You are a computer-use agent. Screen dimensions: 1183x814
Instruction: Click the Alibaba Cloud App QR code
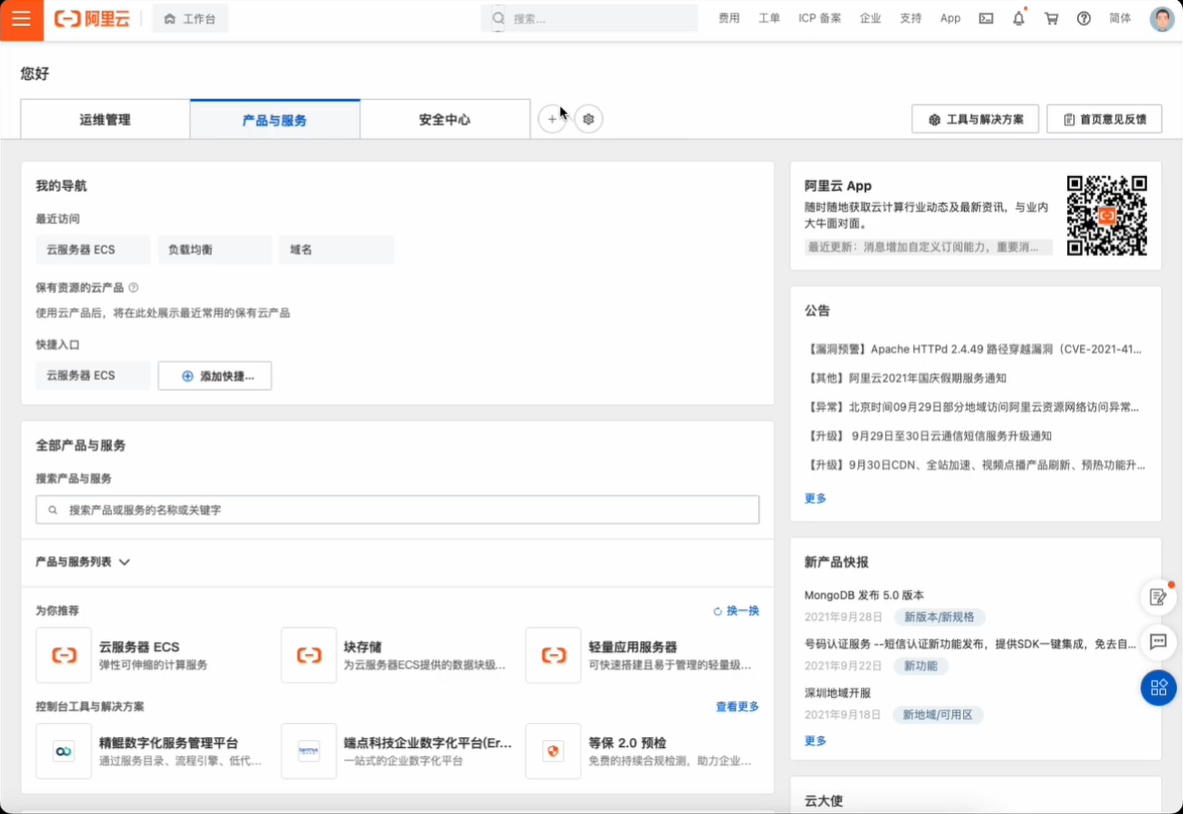(x=1106, y=216)
